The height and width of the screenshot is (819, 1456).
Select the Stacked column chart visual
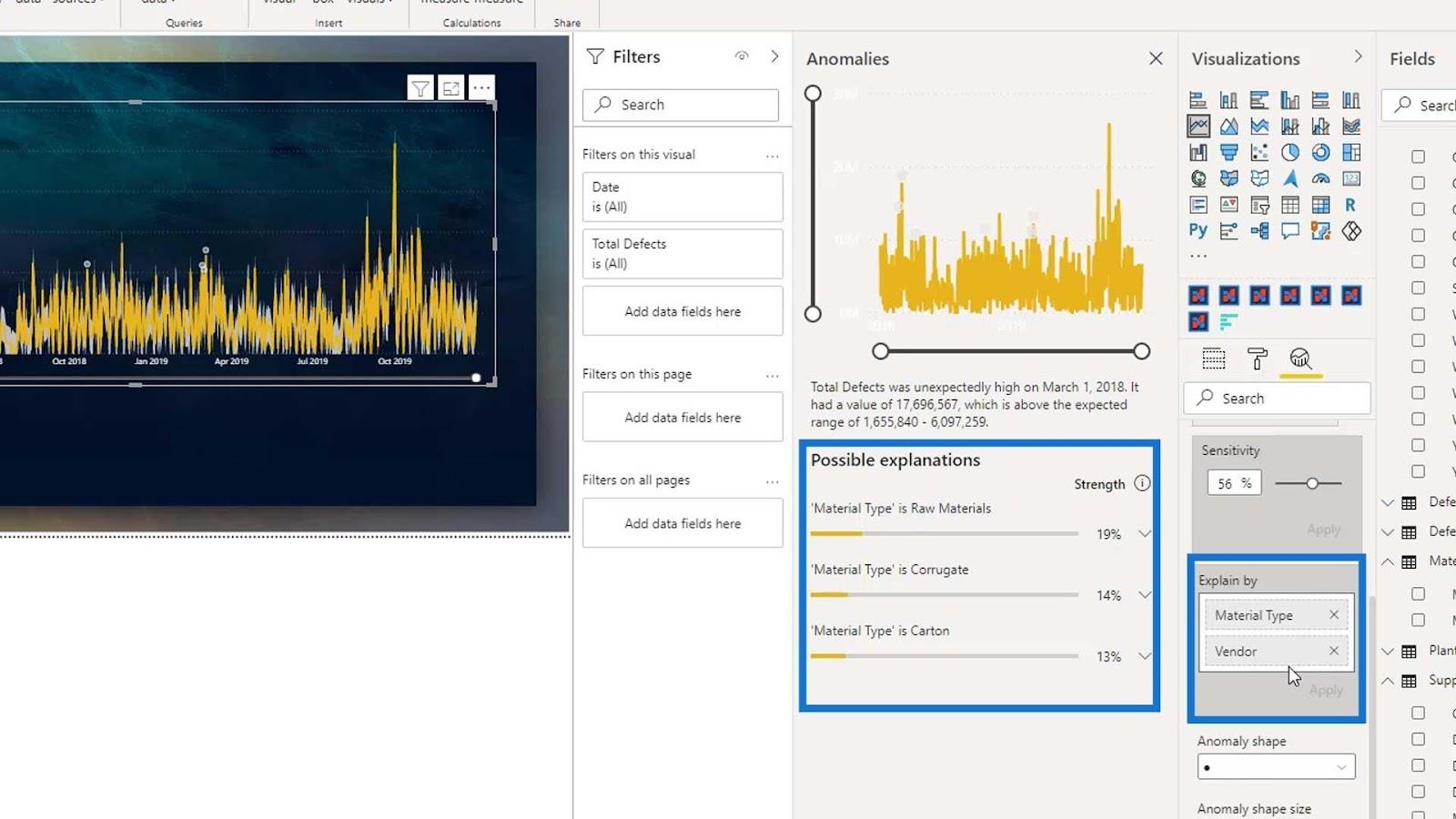point(1228,100)
